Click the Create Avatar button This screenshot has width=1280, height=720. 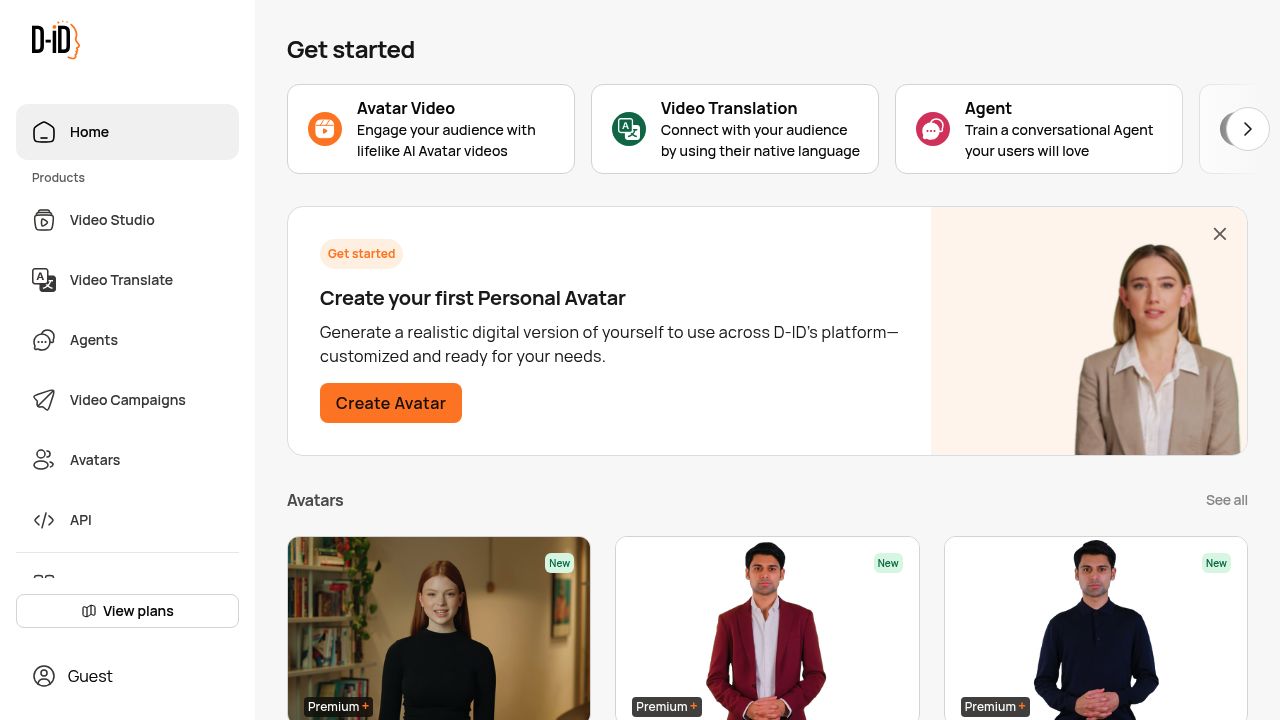(x=391, y=403)
